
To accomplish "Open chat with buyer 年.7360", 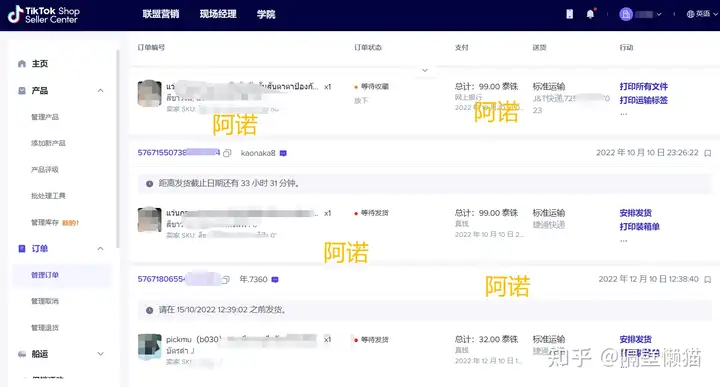I will click(275, 279).
